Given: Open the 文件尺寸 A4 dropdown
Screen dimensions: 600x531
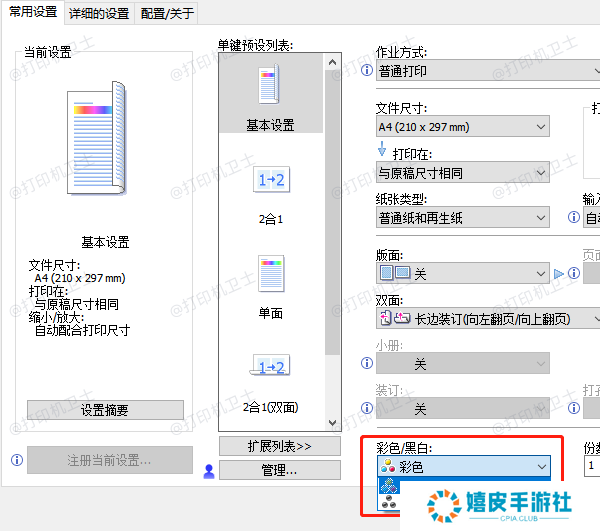Looking at the screenshot, I should (x=463, y=126).
